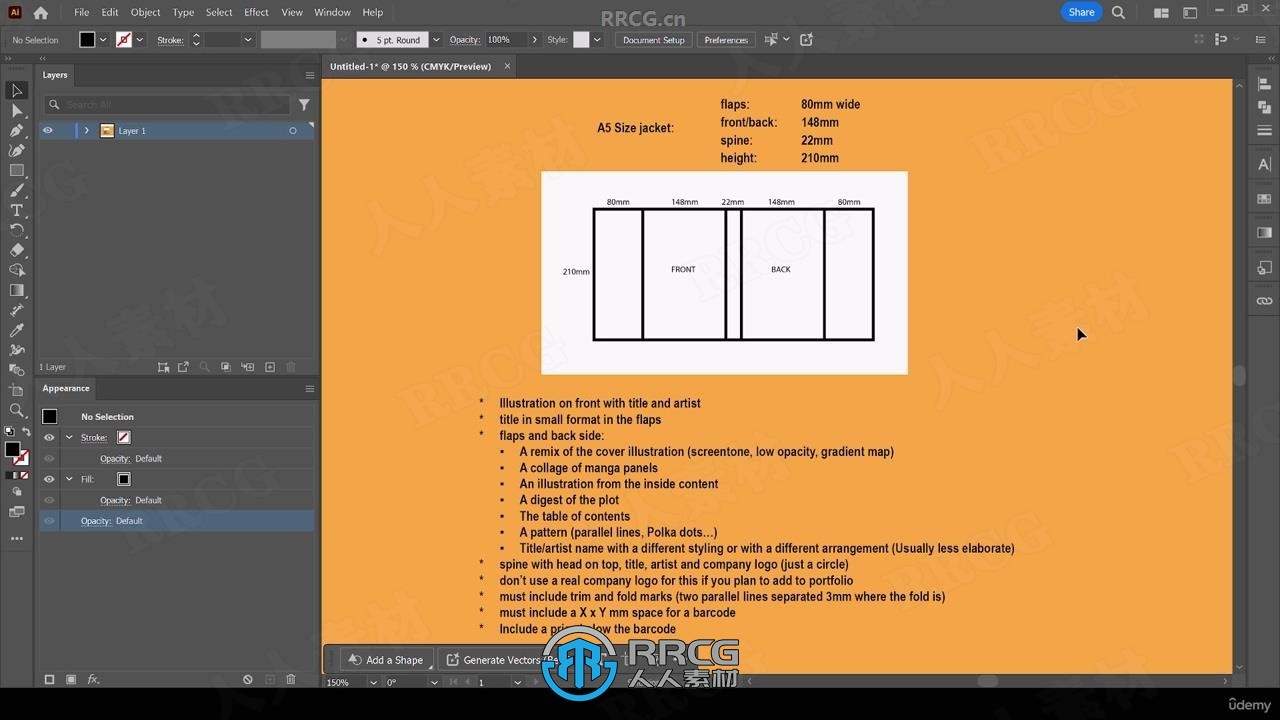Image resolution: width=1280 pixels, height=720 pixels.
Task: Toggle Fill visibility in Appearance panel
Action: click(x=48, y=479)
